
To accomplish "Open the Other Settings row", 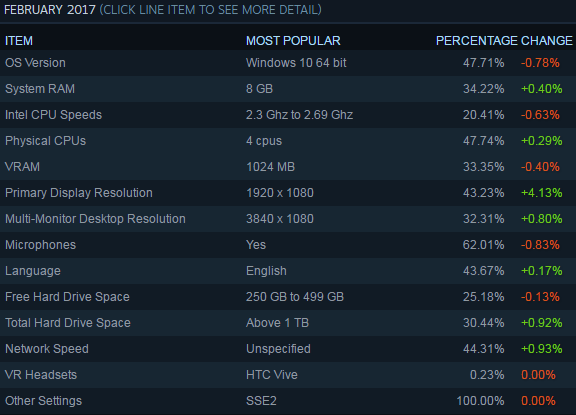I will (x=288, y=402).
